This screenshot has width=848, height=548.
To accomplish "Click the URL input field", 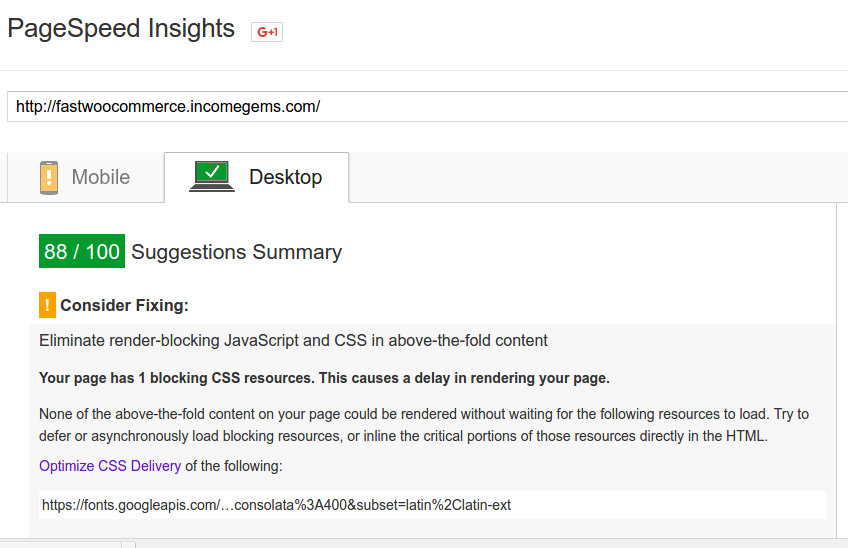I will [427, 107].
